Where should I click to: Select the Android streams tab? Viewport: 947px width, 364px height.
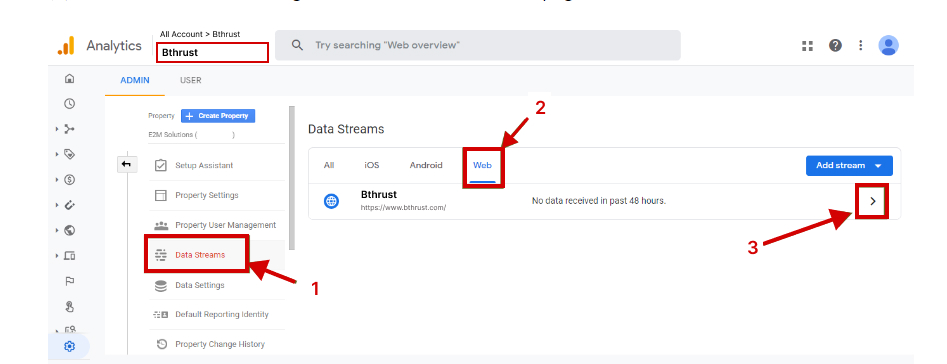[426, 165]
